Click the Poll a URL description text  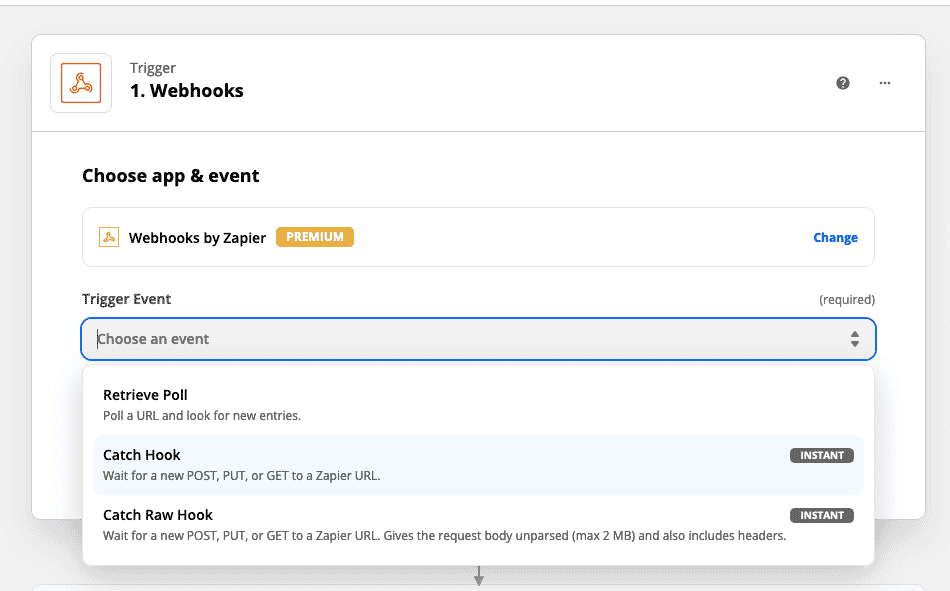click(202, 416)
